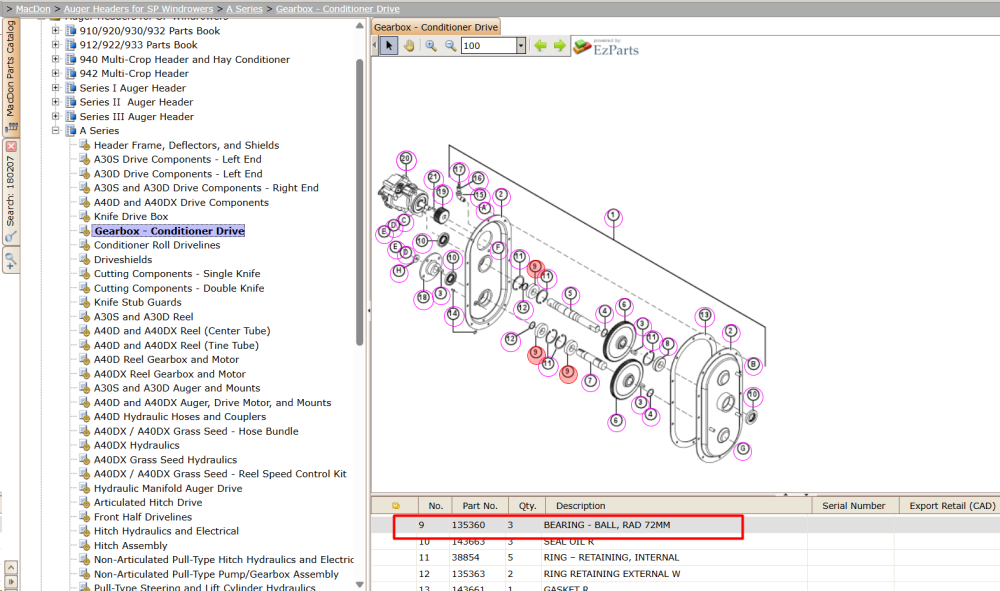Click callout 1 on the diagram
This screenshot has width=1000, height=591.
(x=613, y=215)
